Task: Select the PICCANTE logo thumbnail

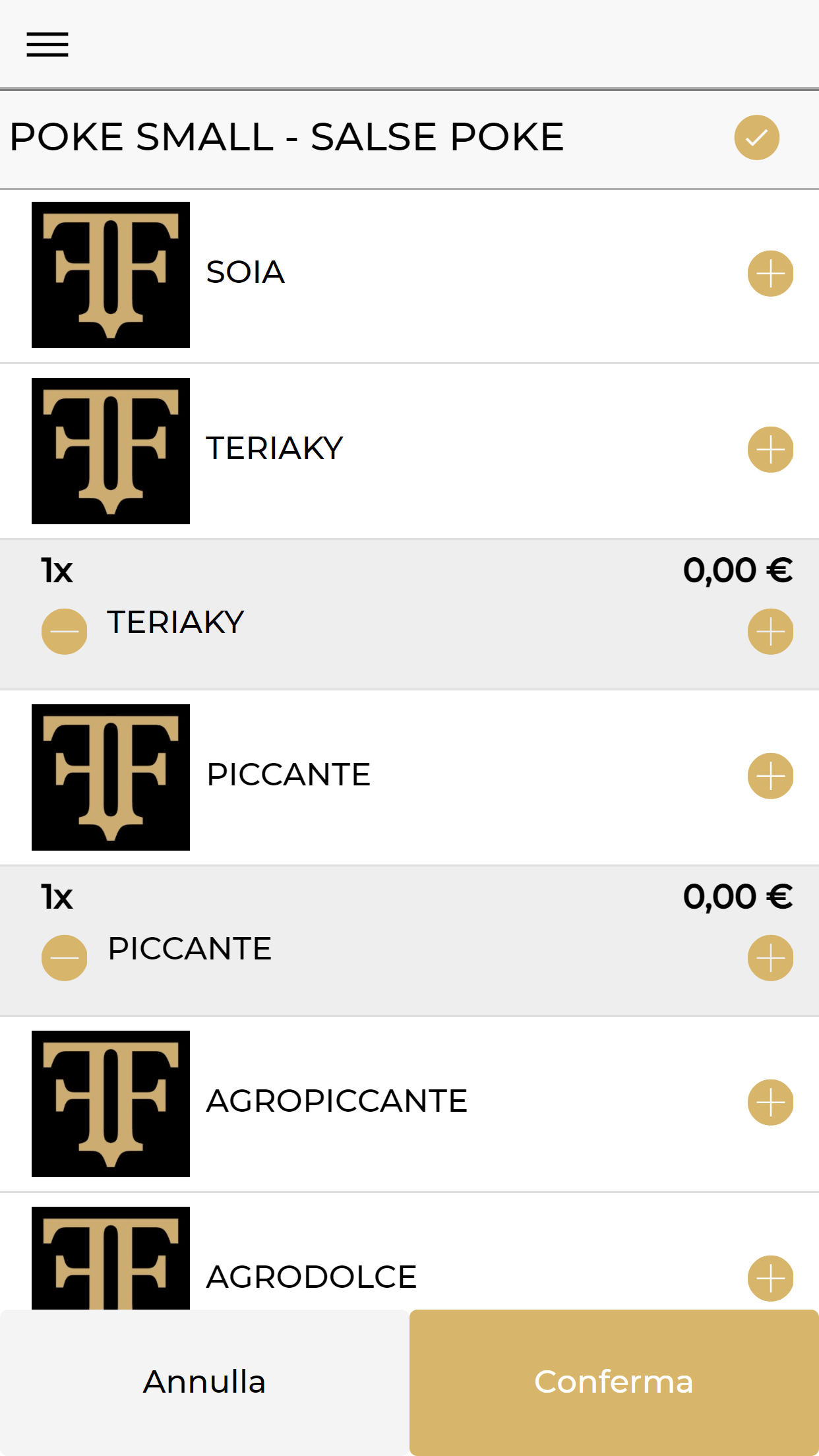Action: (111, 777)
